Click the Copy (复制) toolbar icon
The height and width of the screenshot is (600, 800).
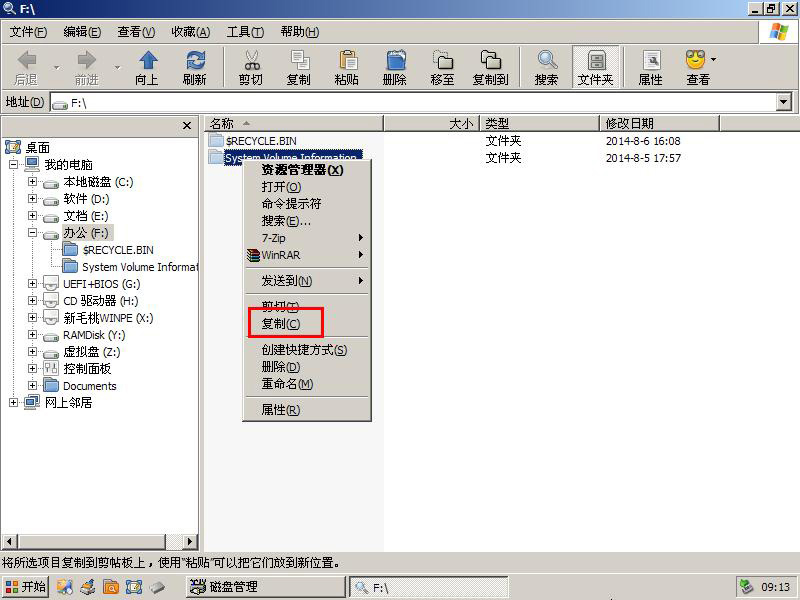tap(299, 67)
